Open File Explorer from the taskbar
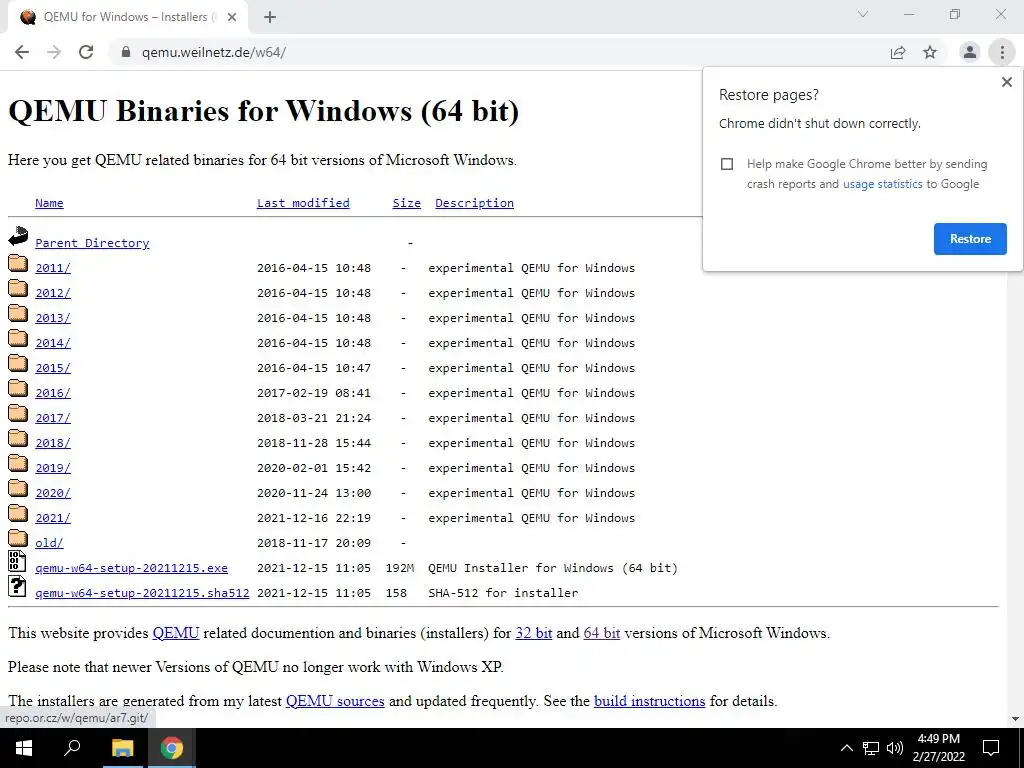Viewport: 1024px width, 768px height. click(122, 748)
